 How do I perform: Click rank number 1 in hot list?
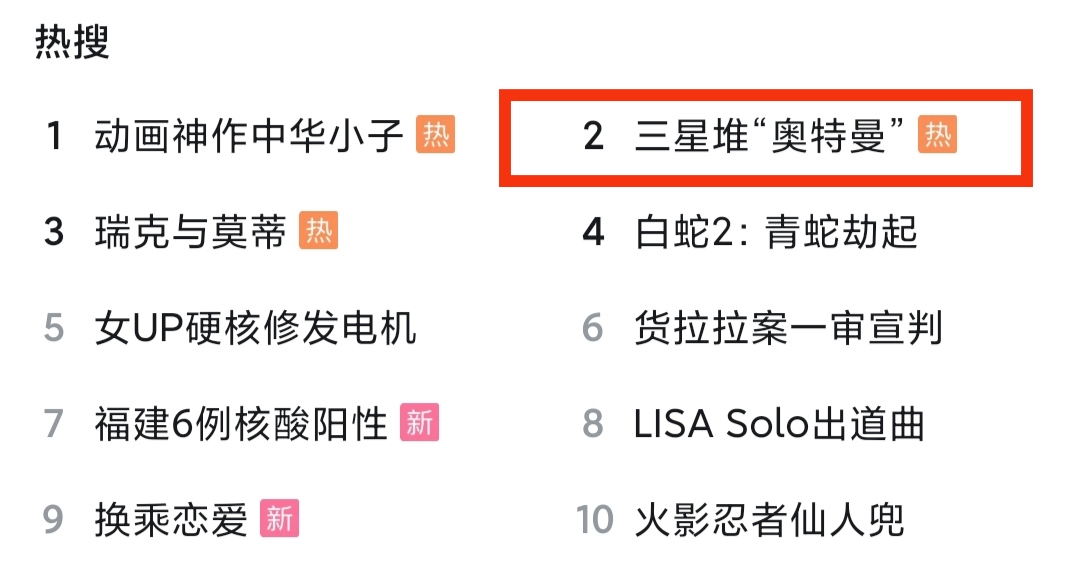click(x=54, y=136)
